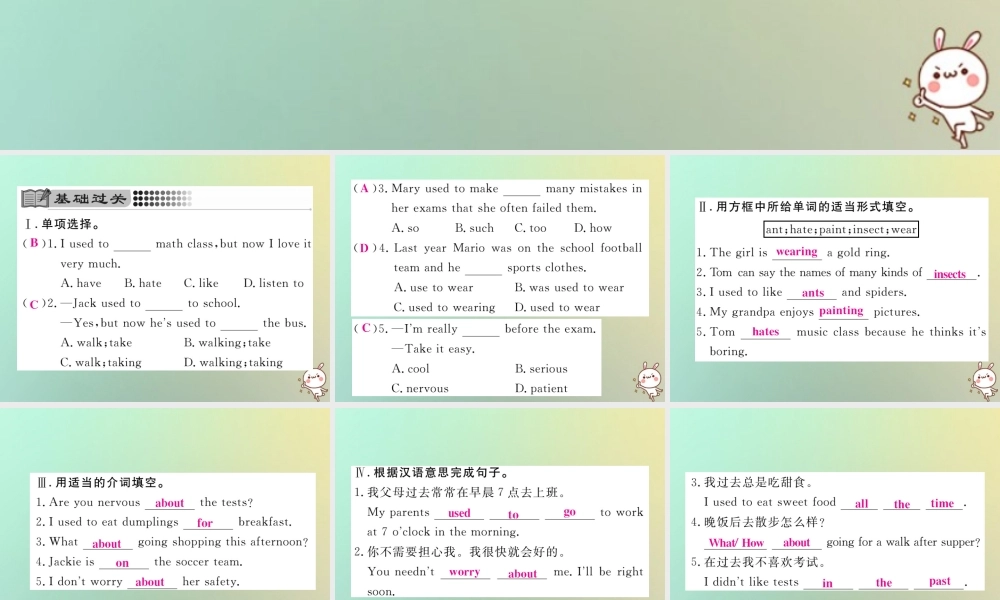Viewport: 1000px width, 600px height.
Task: Select option 'B. was used to wear'
Action: [x=570, y=288]
